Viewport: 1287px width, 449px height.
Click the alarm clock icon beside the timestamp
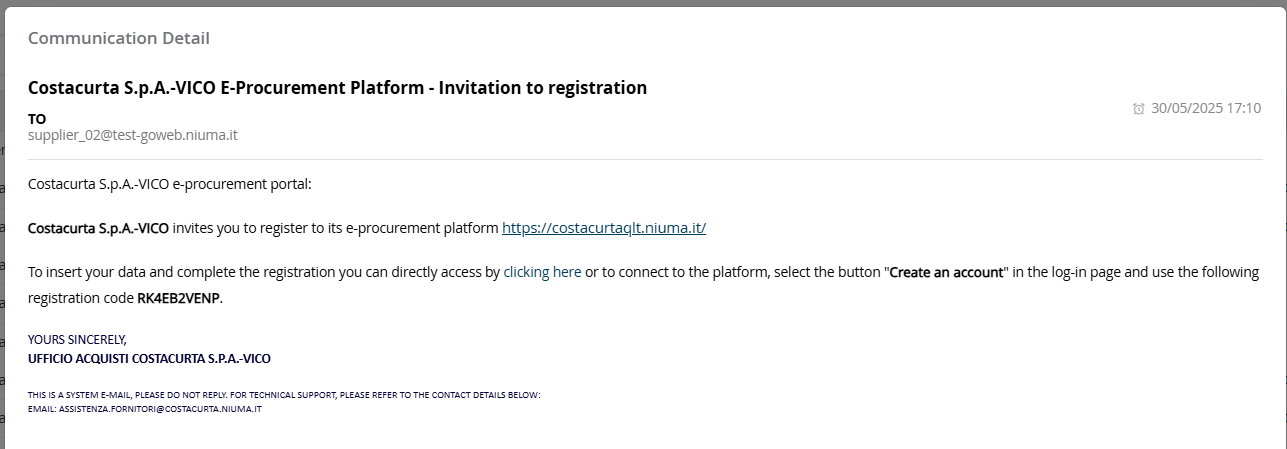coord(1138,109)
